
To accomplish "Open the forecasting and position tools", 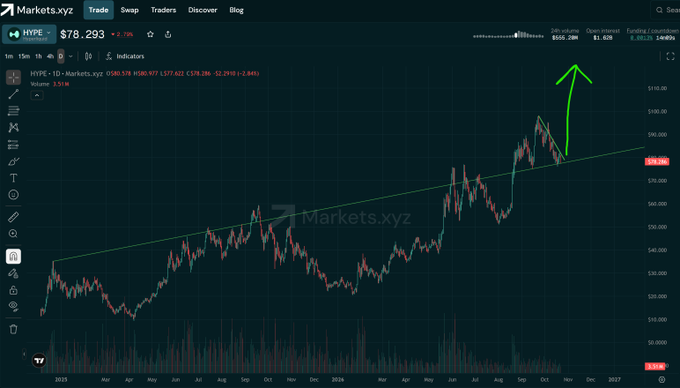I will pyautogui.click(x=13, y=144).
